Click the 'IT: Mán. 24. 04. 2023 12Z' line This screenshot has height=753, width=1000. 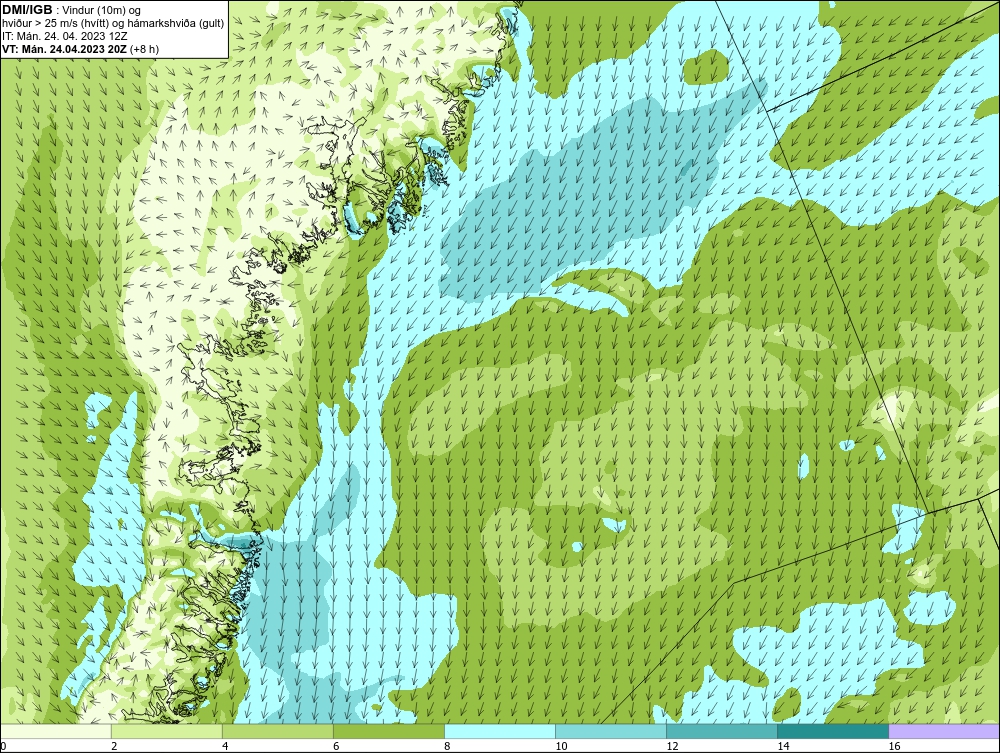64,36
